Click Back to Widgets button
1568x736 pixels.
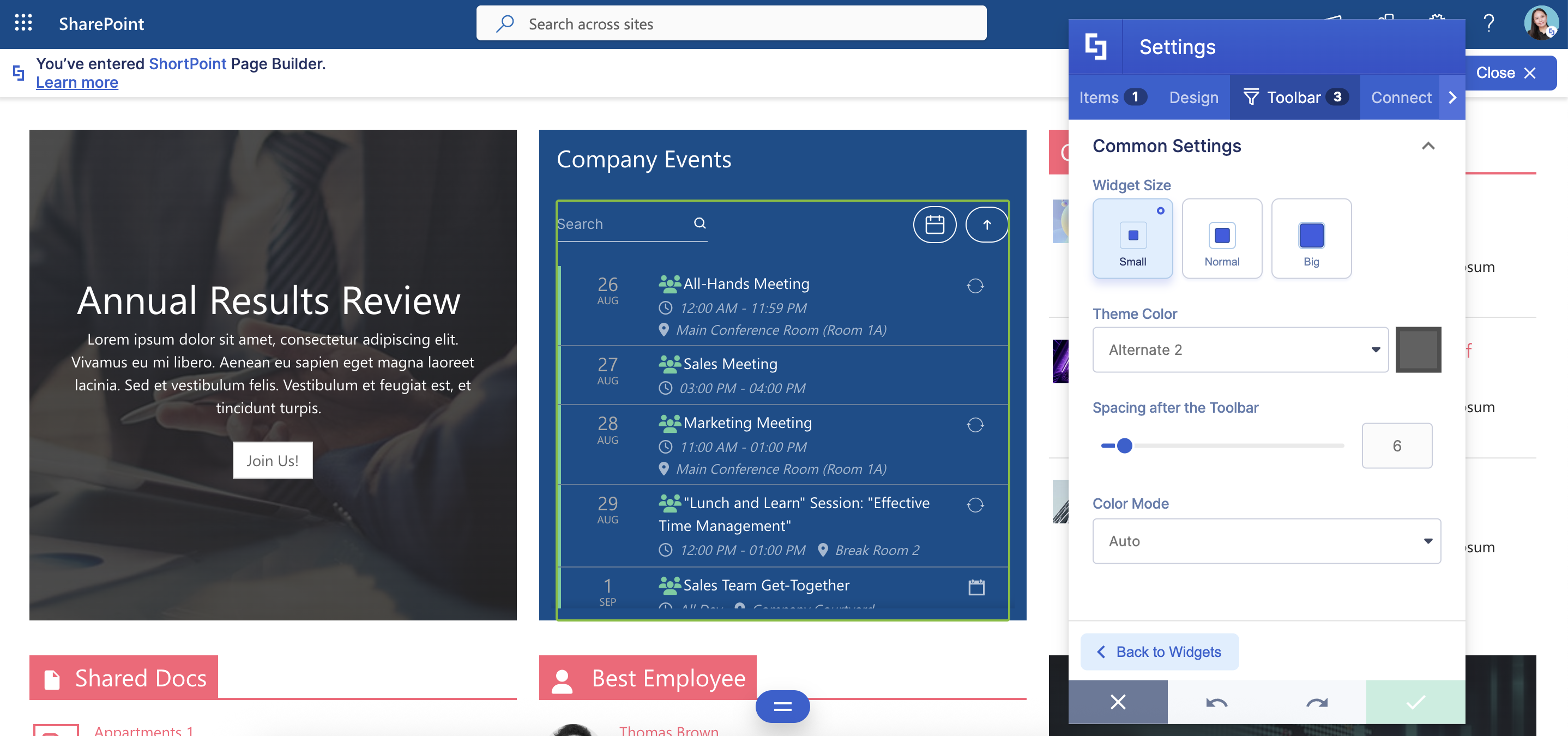coord(1159,652)
